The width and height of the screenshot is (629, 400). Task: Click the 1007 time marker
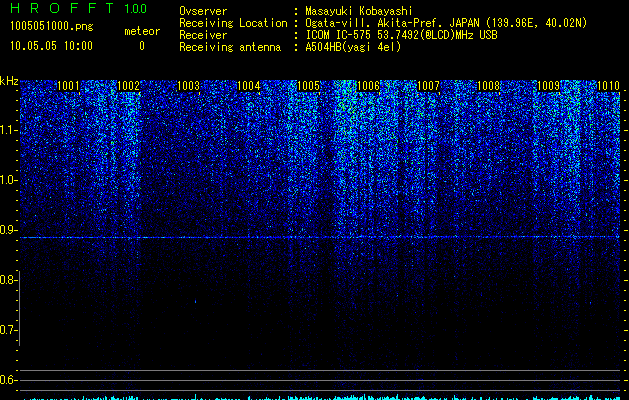[x=428, y=86]
